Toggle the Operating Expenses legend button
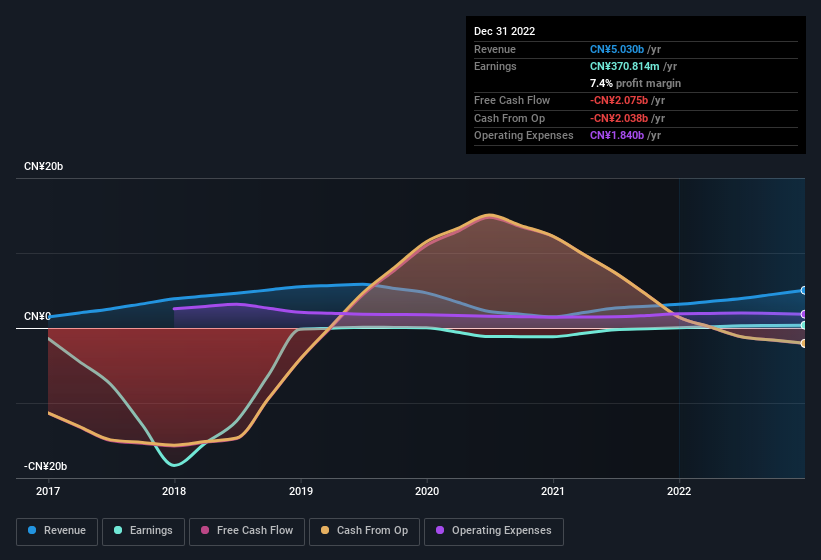This screenshot has width=821, height=560. click(x=494, y=531)
